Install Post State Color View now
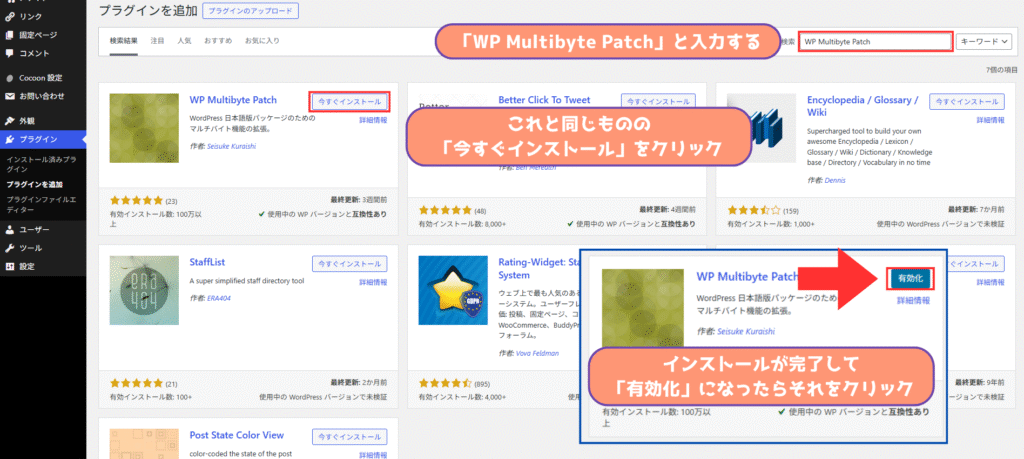Screen dimensions: 1024x459 (349, 436)
